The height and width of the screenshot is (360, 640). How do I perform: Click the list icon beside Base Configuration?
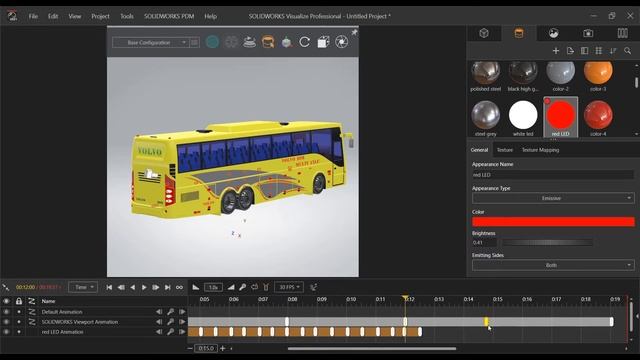[x=195, y=42]
